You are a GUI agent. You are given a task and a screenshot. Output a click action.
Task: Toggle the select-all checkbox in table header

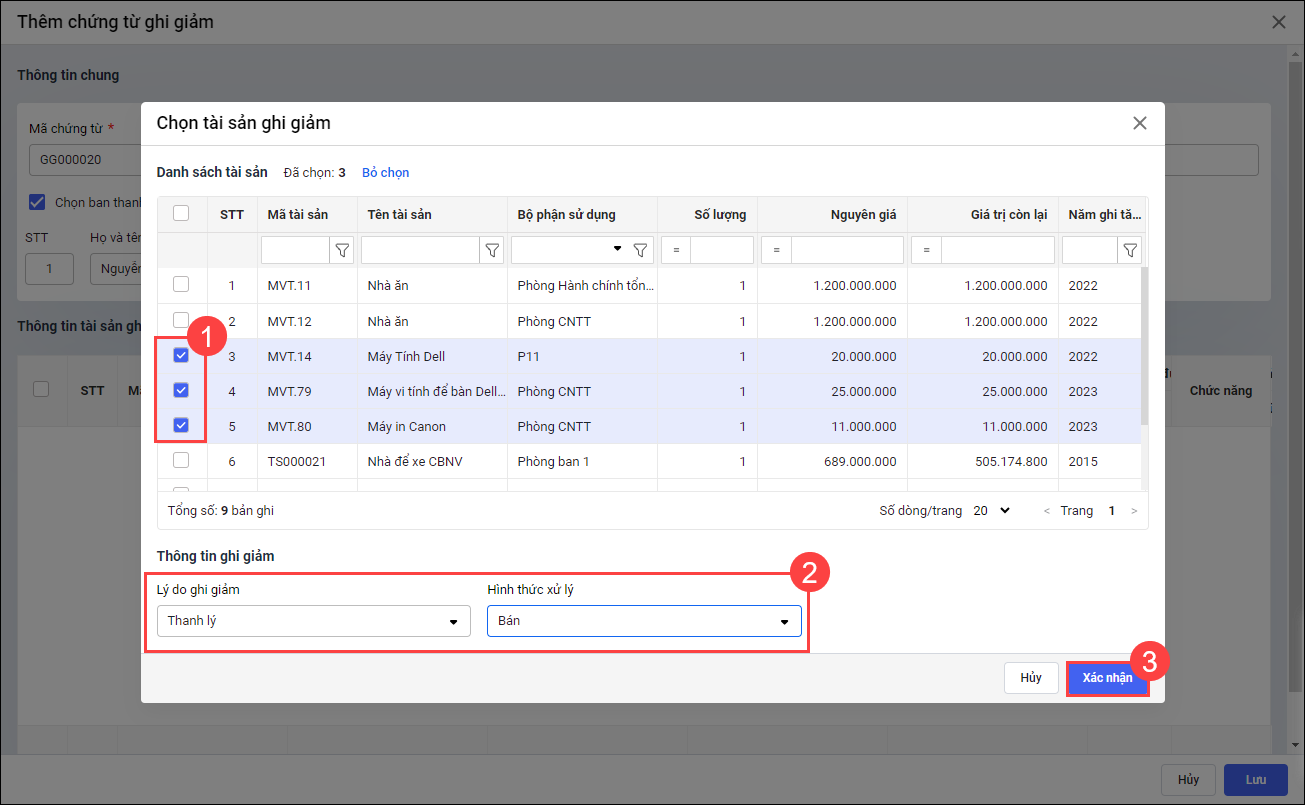[181, 213]
